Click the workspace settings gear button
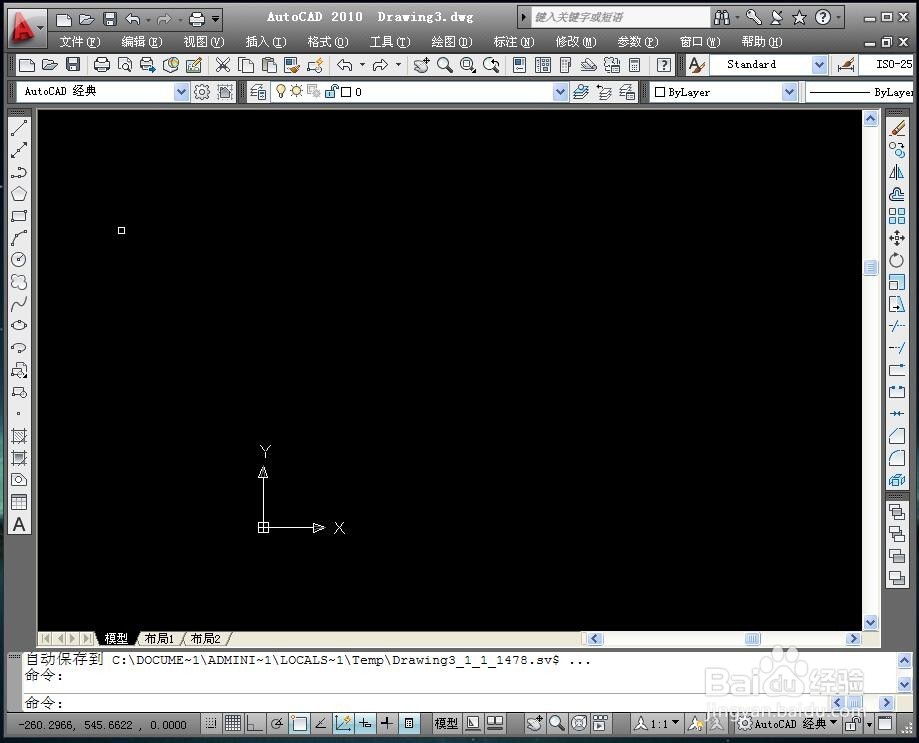 tap(202, 92)
